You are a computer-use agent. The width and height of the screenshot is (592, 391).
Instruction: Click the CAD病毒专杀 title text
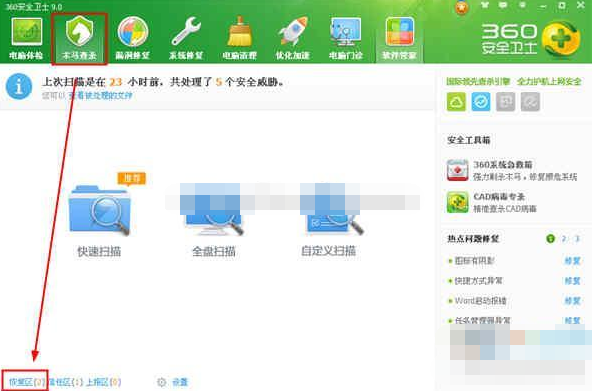[x=499, y=197]
